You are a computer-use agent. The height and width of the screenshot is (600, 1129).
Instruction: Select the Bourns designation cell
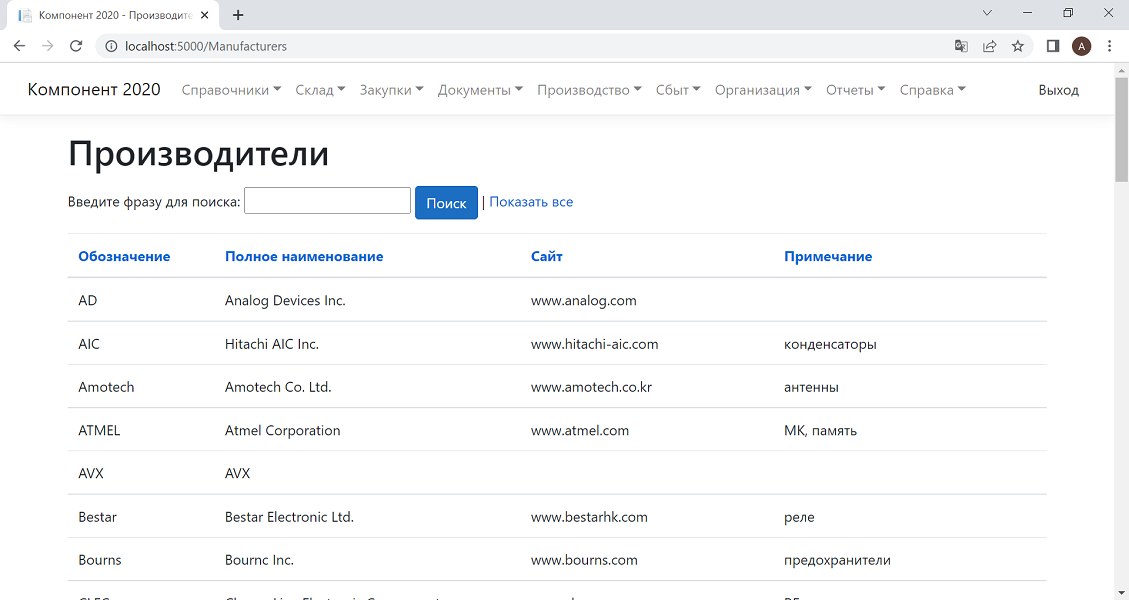[100, 560]
